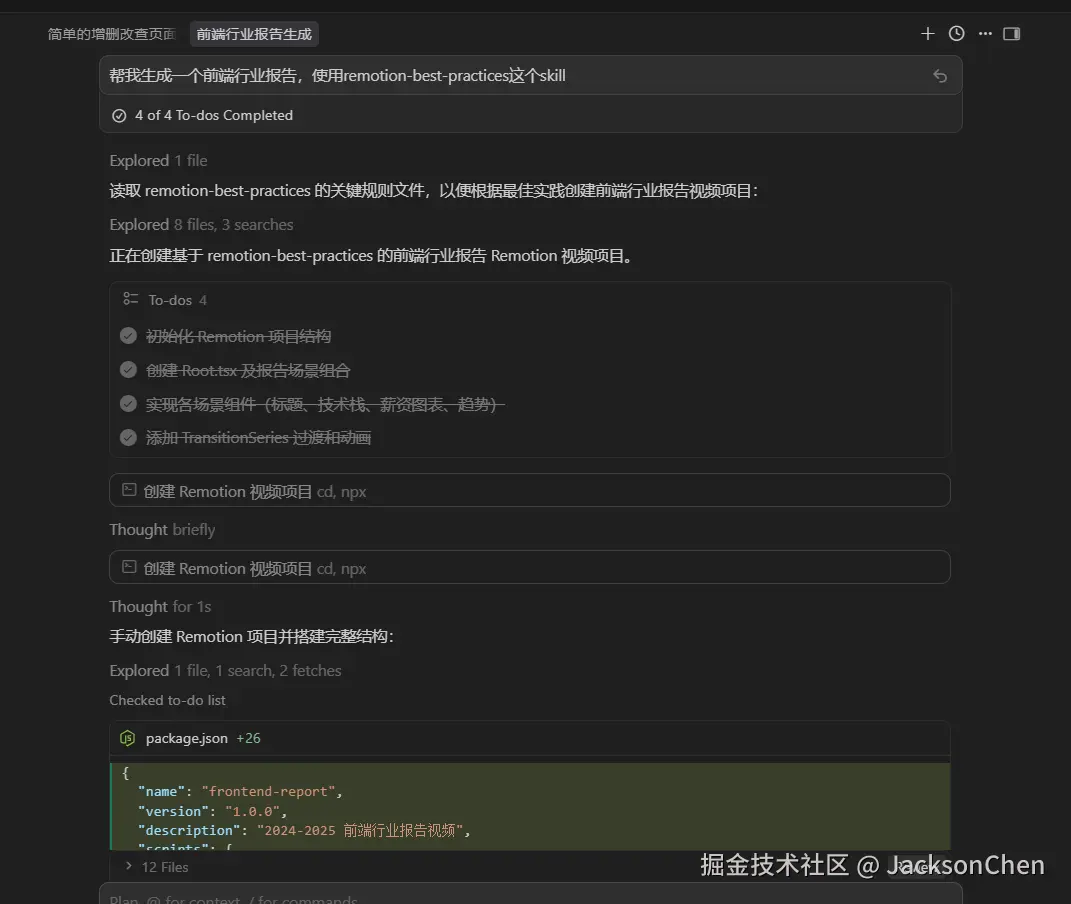Screen dimensions: 1071x904
Task: Open the package.json file link
Action: click(186, 738)
